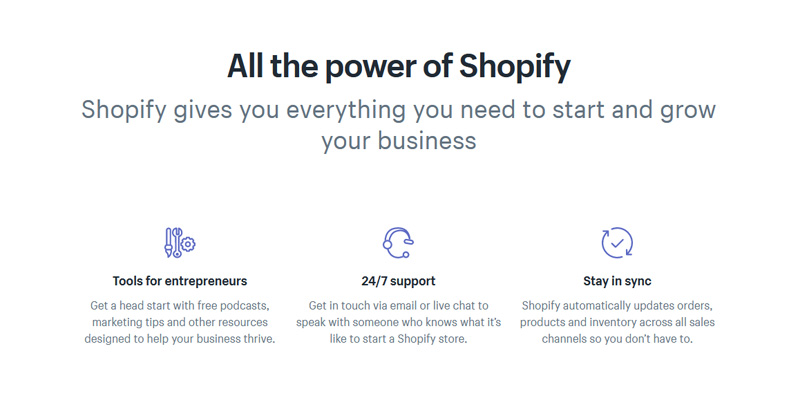808x416 pixels.
Task: Click the "speak with someone who knows" line
Action: [x=398, y=322]
